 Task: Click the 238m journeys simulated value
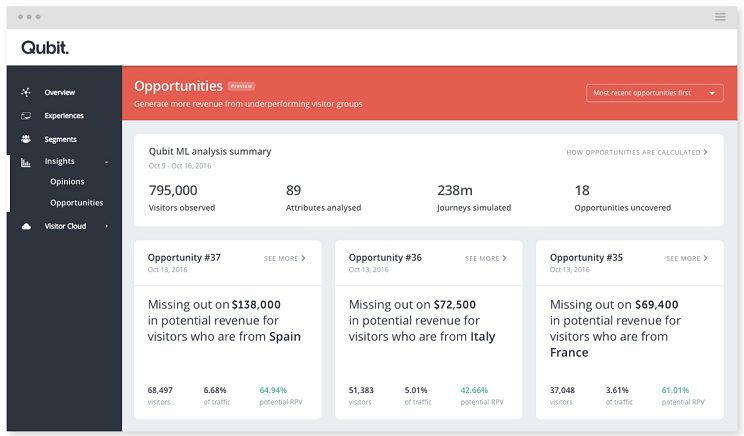coord(455,190)
